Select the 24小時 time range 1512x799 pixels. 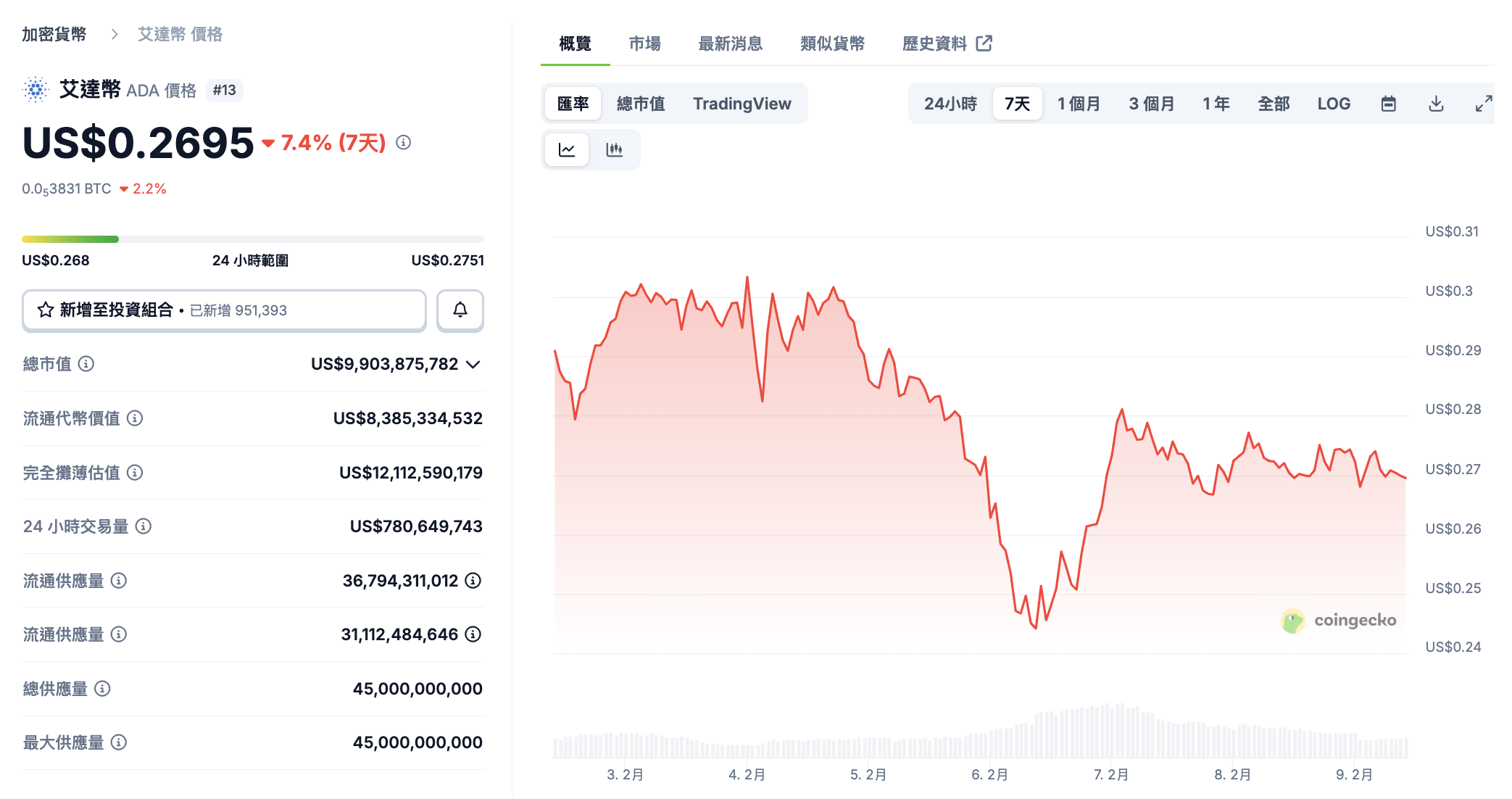pos(950,104)
